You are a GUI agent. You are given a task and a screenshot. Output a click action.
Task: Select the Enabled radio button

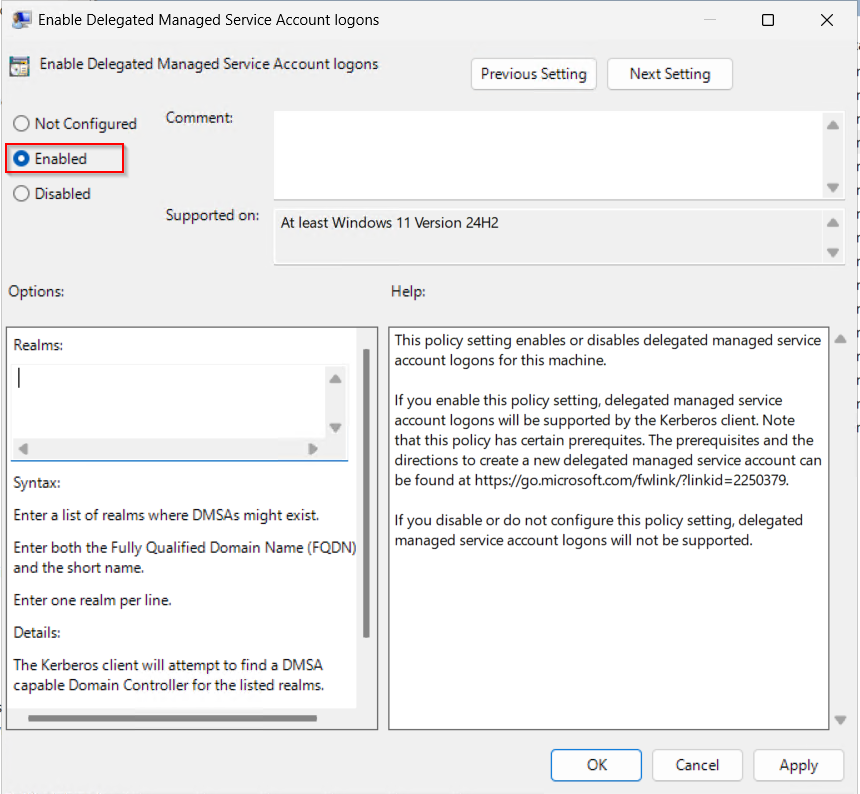click(21, 158)
